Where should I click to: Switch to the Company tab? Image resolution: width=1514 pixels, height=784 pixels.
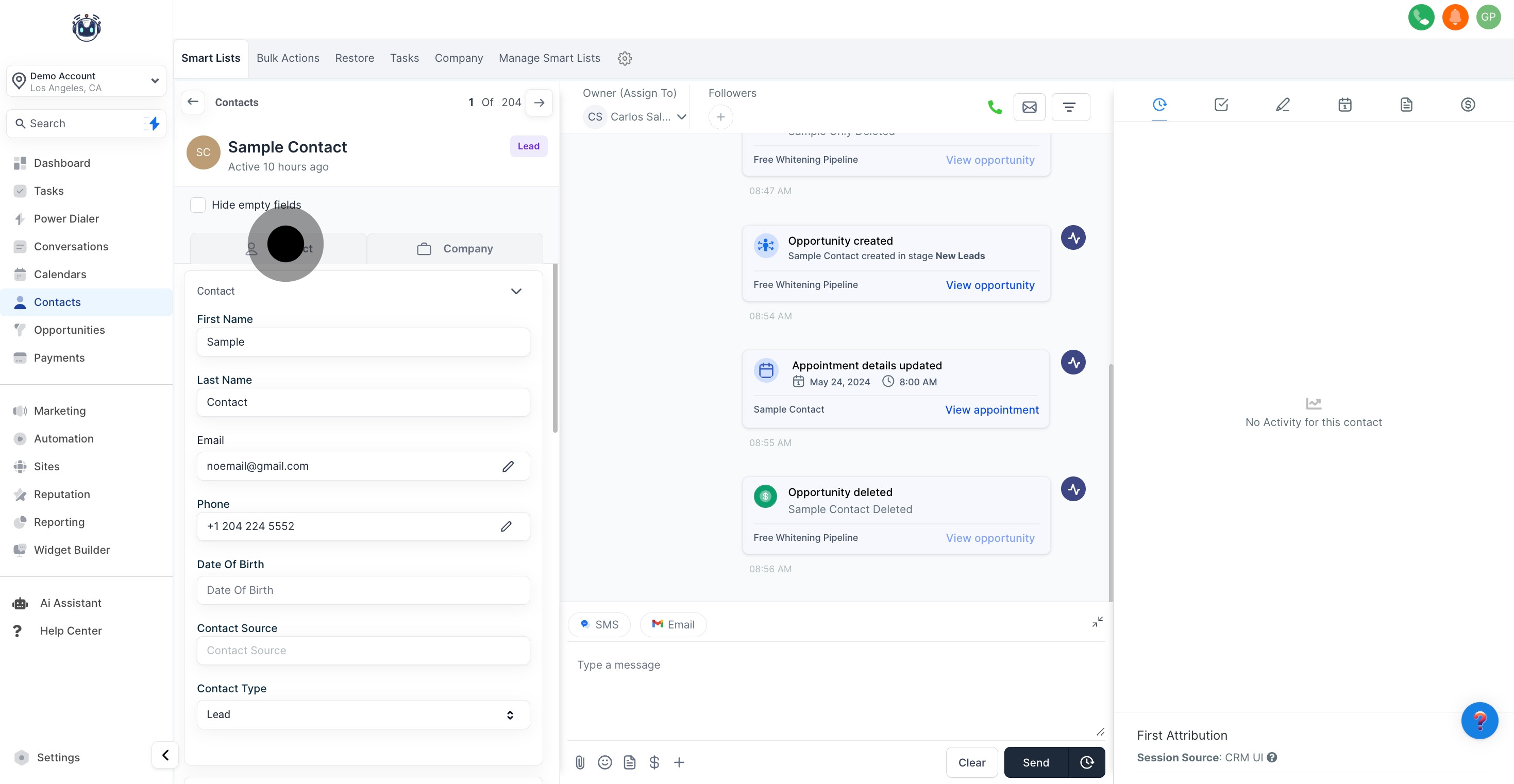tap(455, 249)
